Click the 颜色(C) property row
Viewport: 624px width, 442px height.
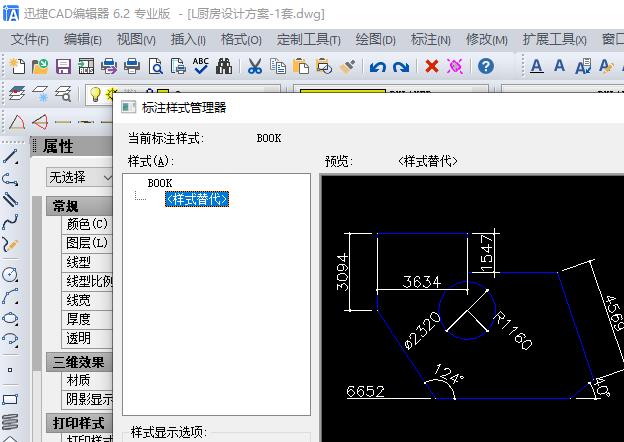pyautogui.click(x=87, y=224)
